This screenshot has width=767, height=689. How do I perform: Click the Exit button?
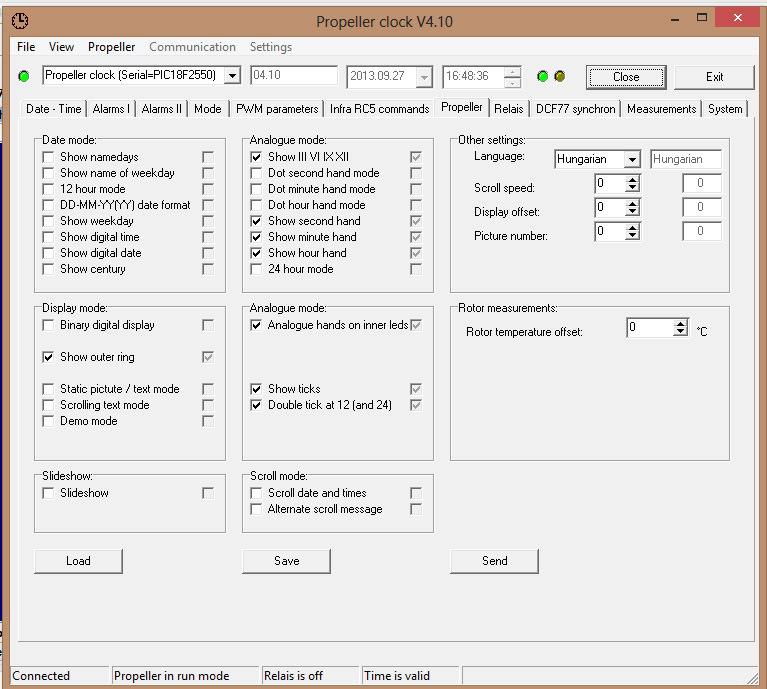tap(714, 77)
